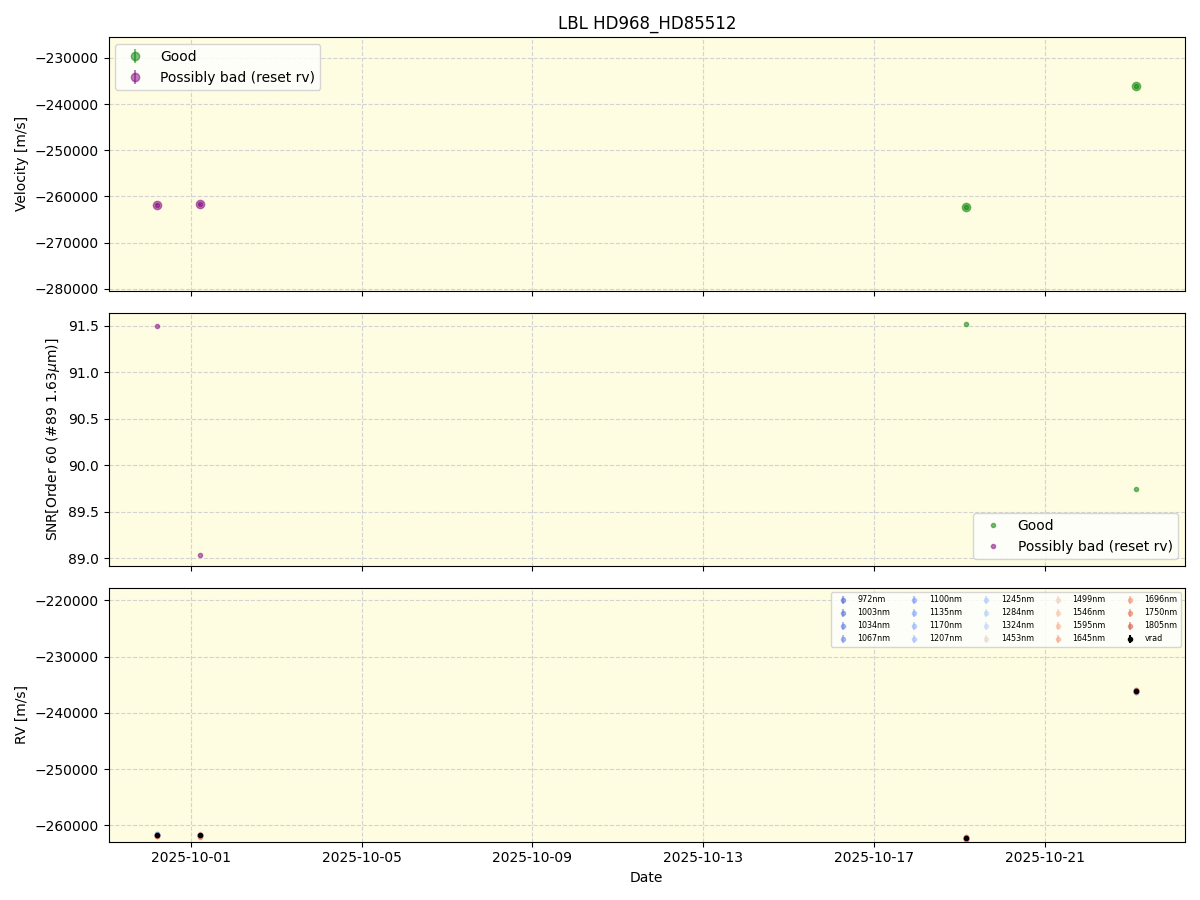1200x900 pixels.
Task: Select the green SNR point near 89.75
Action: click(1136, 489)
